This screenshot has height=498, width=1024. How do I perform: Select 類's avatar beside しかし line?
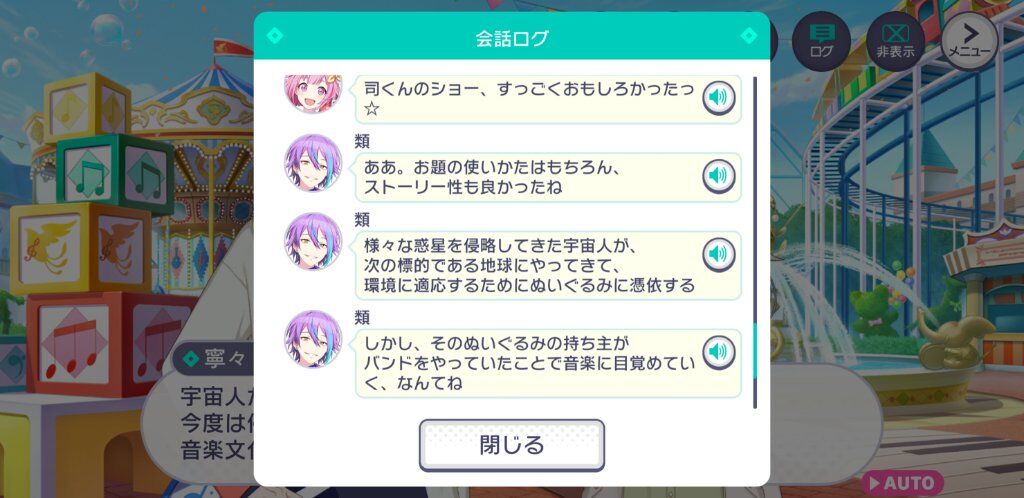313,339
